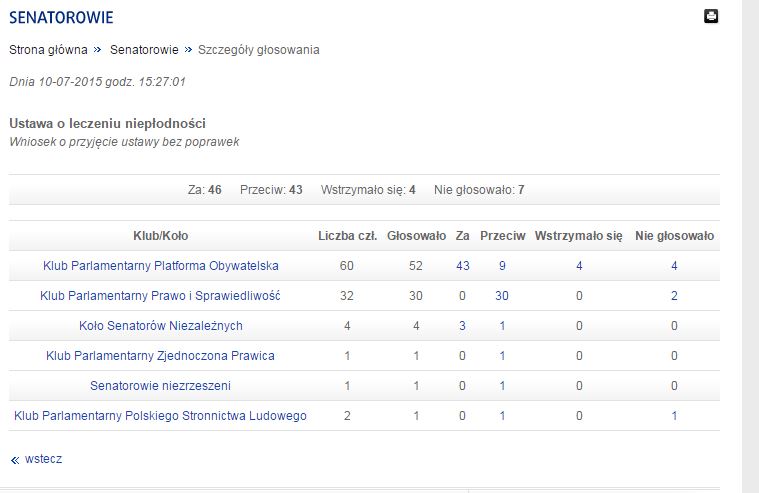Click the Klub/Koło column header
The width and height of the screenshot is (759, 493).
(161, 236)
